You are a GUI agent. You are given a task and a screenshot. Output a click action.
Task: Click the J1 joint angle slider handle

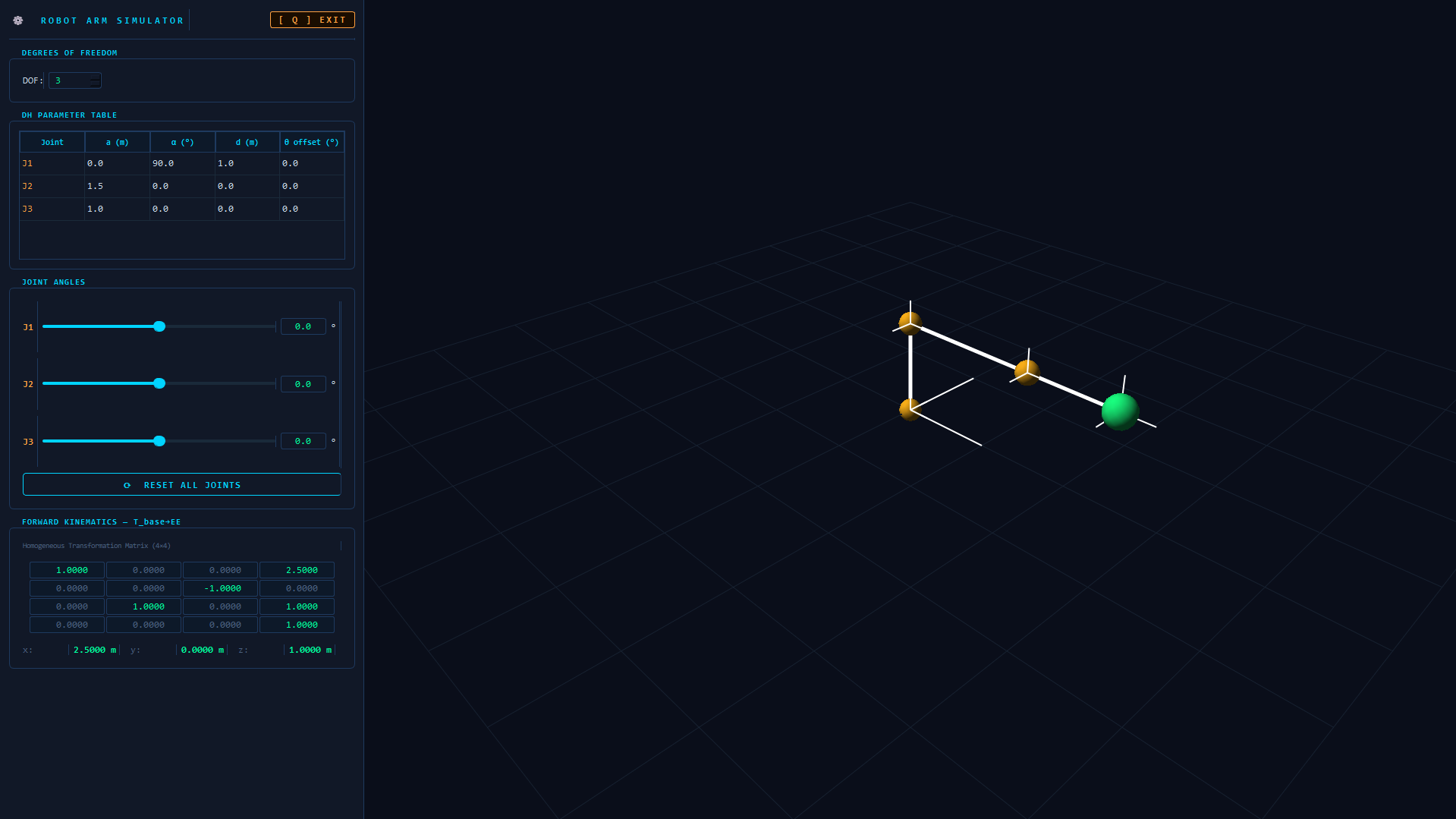pos(159,326)
